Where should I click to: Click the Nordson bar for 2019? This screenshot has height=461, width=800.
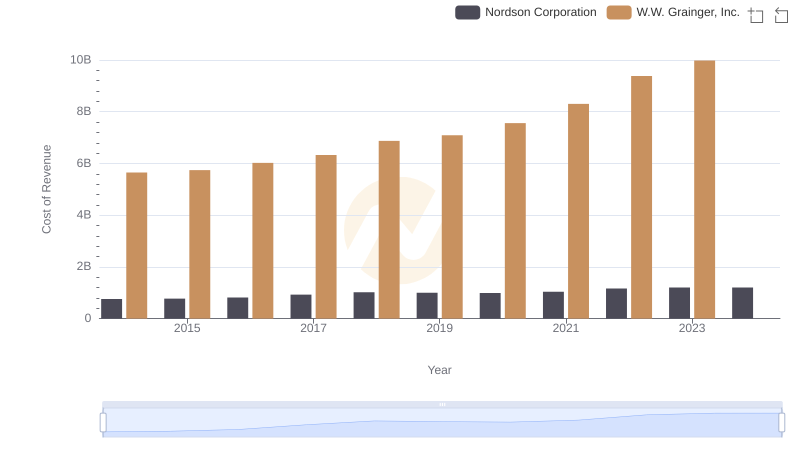click(x=427, y=305)
